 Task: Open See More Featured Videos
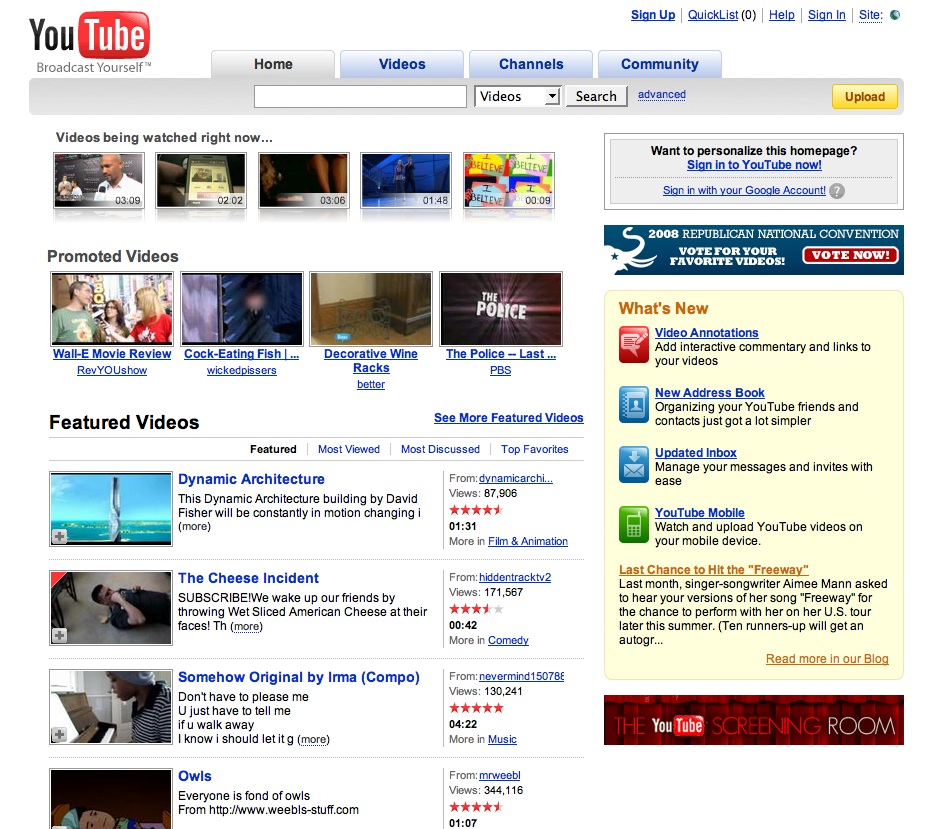click(x=509, y=418)
